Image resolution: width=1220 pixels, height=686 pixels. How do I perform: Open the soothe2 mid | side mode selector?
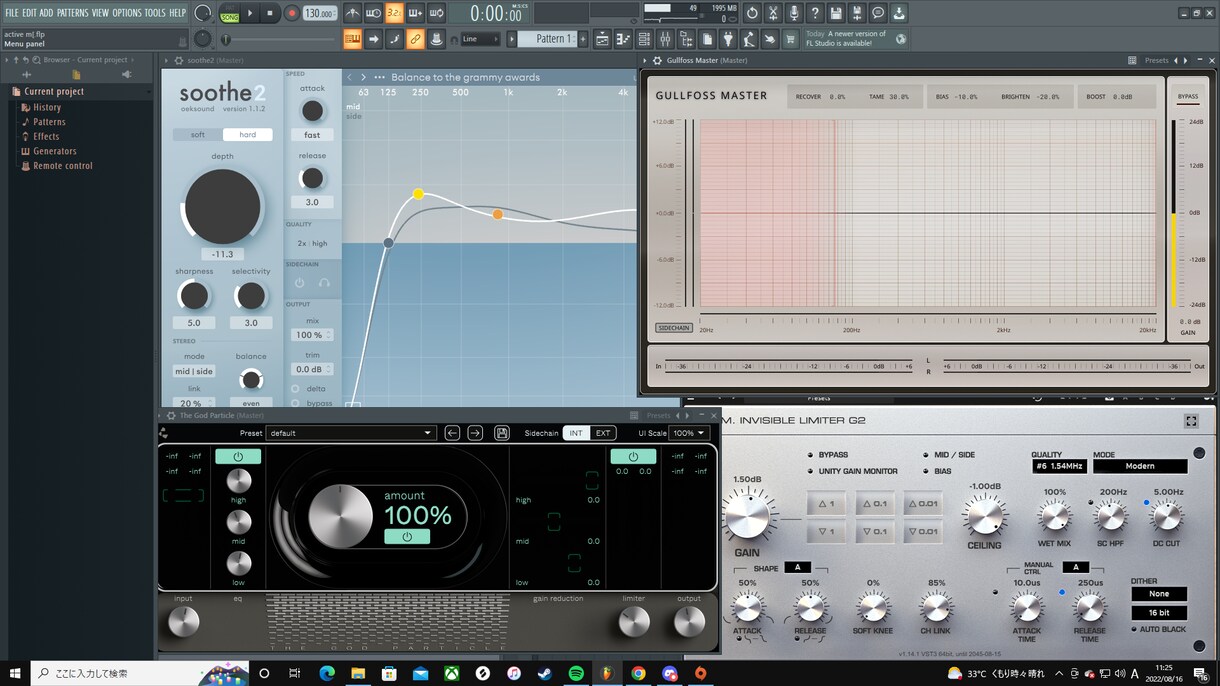[194, 371]
